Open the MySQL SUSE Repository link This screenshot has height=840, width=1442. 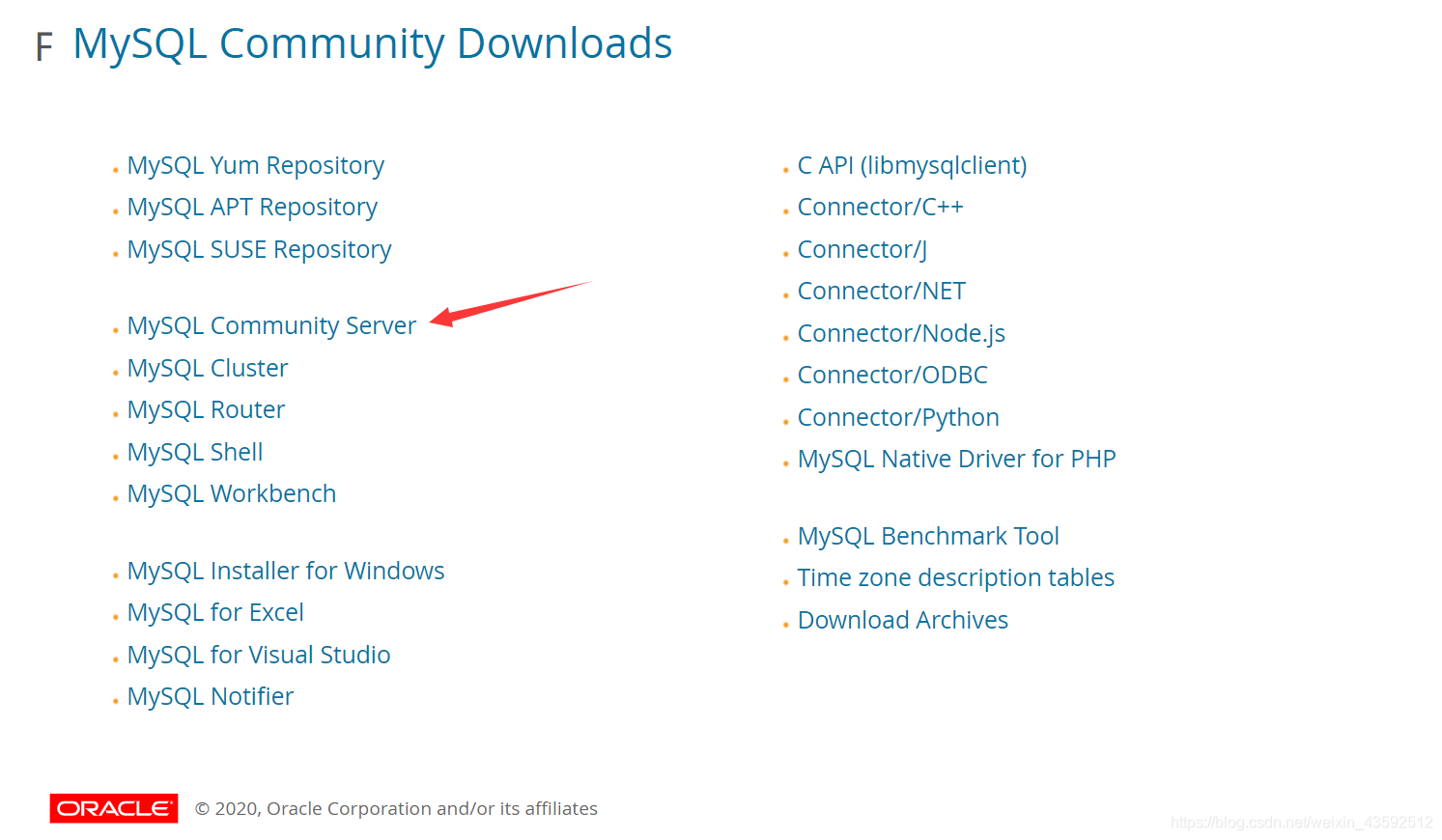pos(260,250)
